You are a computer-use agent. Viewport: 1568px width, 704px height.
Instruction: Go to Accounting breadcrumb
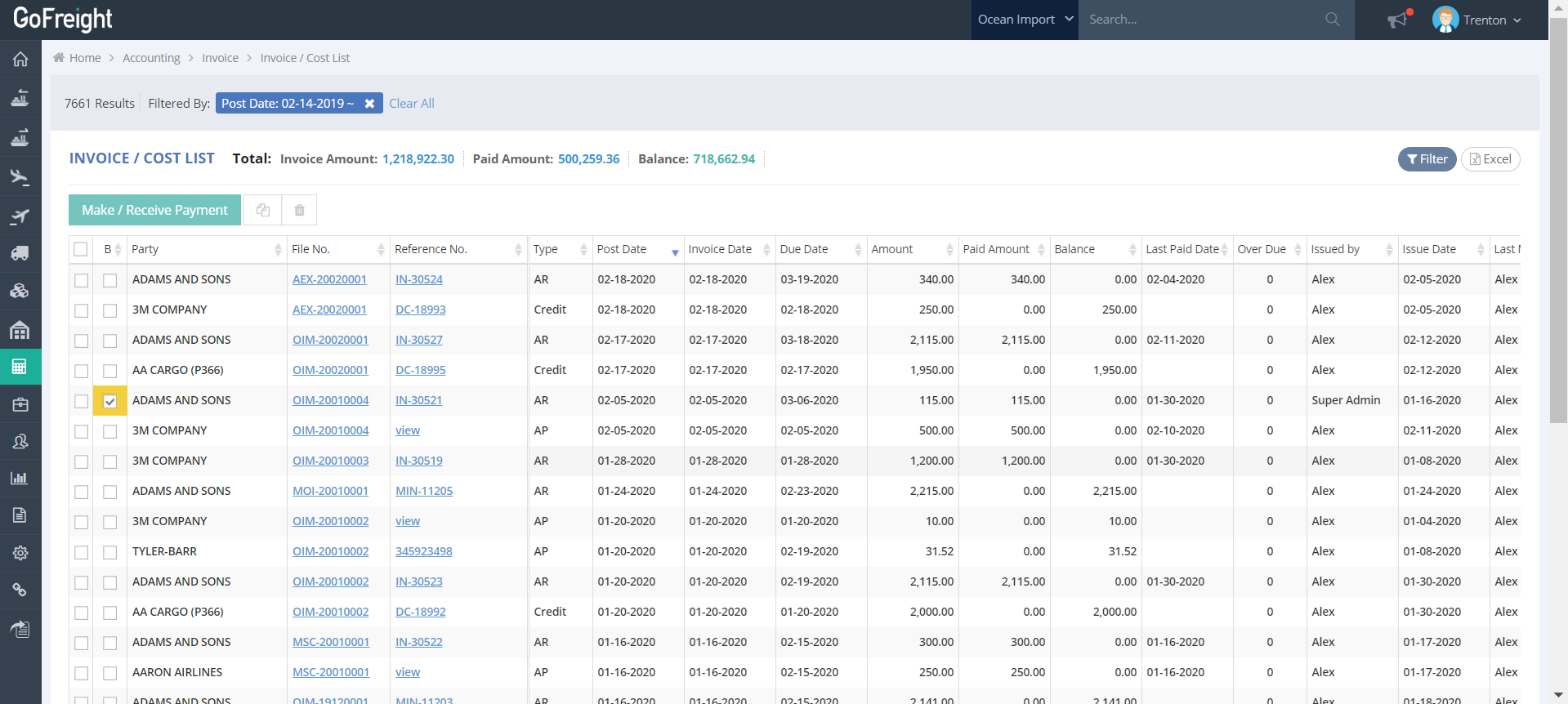[151, 58]
